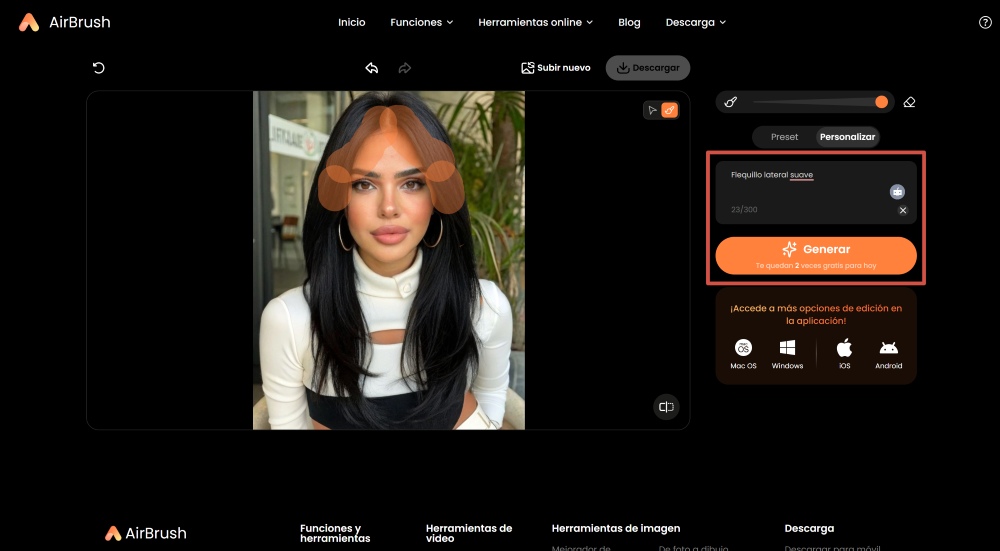Image resolution: width=1000 pixels, height=551 pixels.
Task: Switch to the Personalizar tab
Action: pos(847,136)
